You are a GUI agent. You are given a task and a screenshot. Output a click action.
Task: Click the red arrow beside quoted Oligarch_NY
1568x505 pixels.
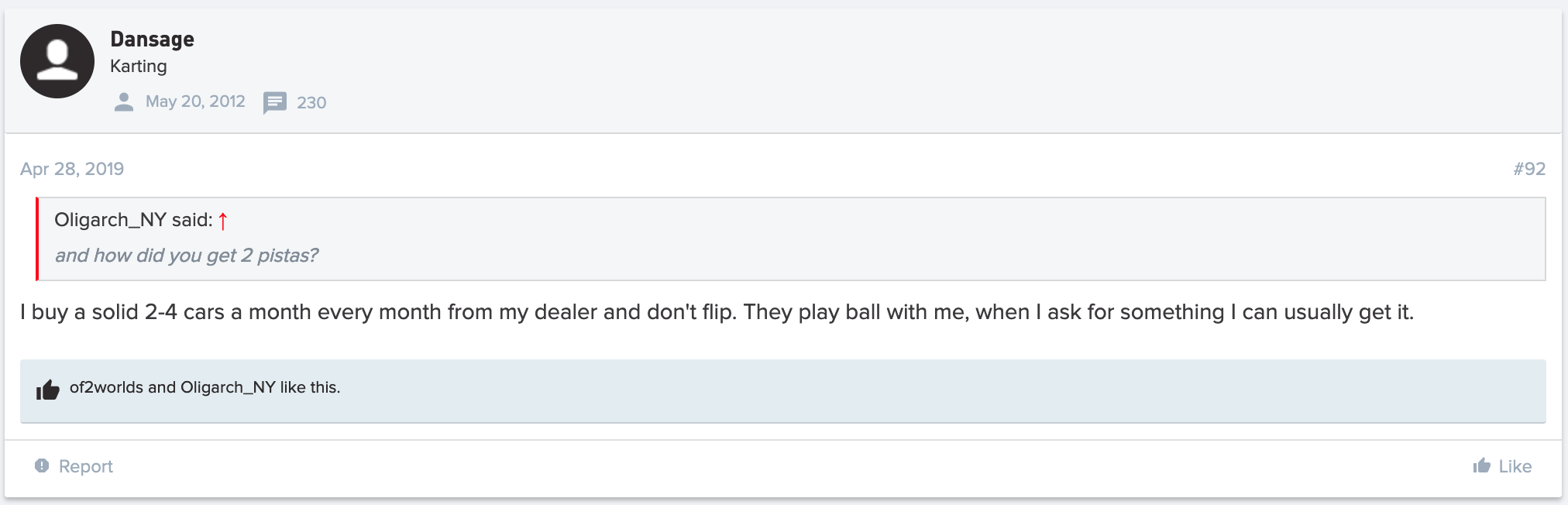point(223,222)
